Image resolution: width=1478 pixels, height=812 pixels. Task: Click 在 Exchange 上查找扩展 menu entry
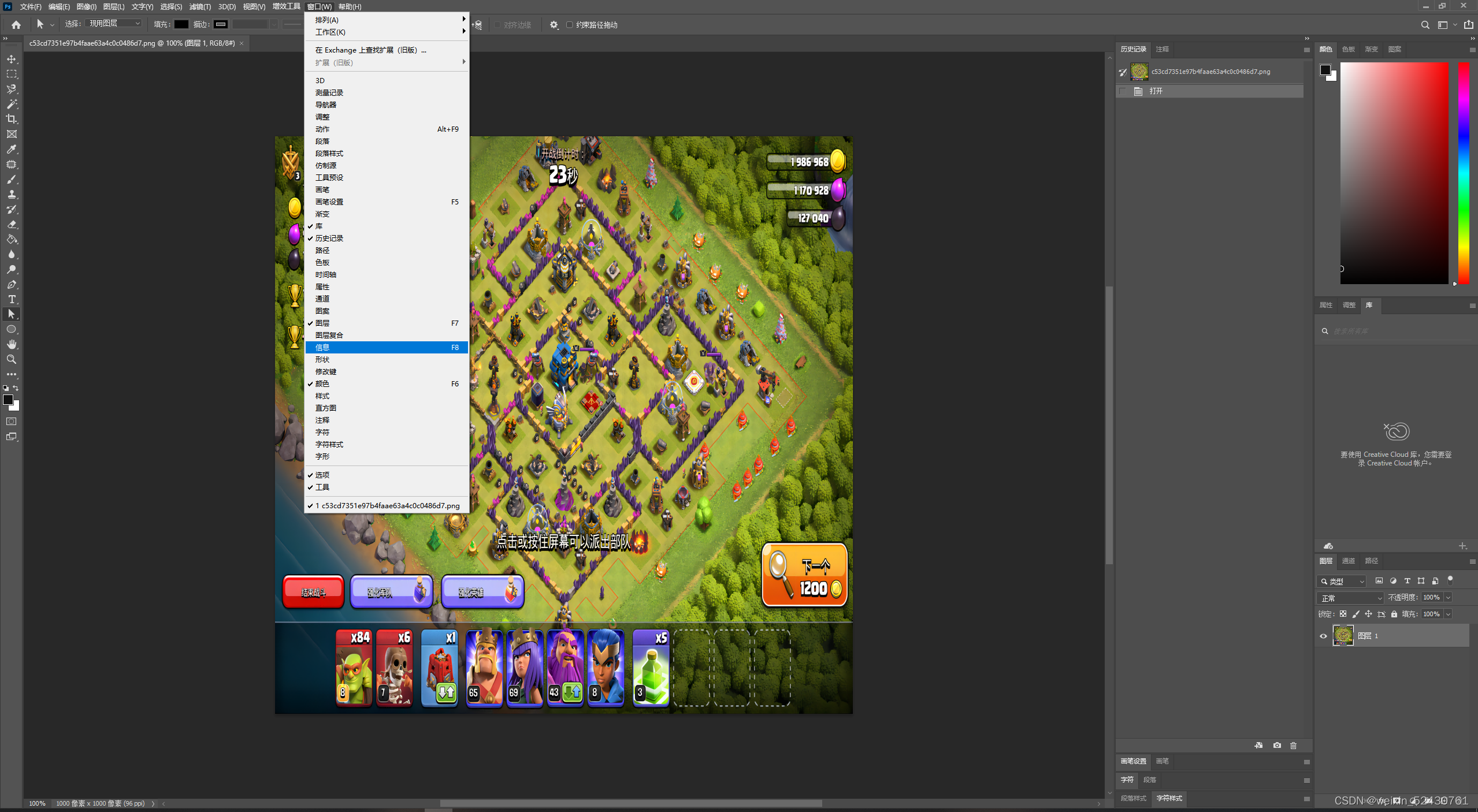(x=371, y=50)
